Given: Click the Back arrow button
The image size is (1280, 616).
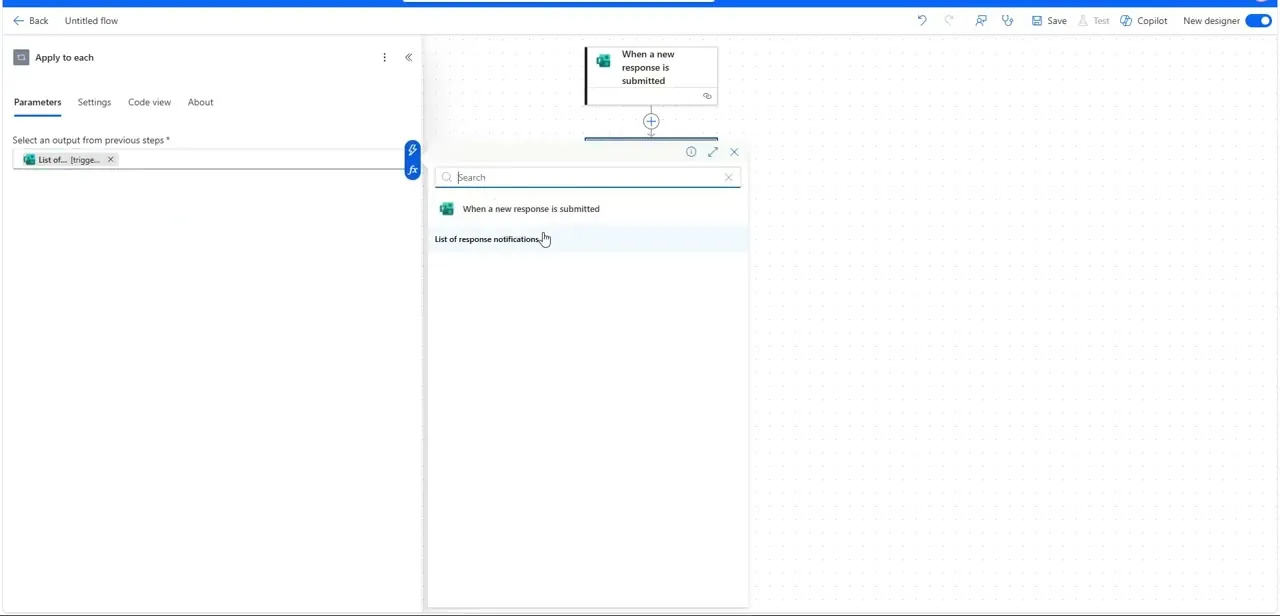Looking at the screenshot, I should coord(30,21).
